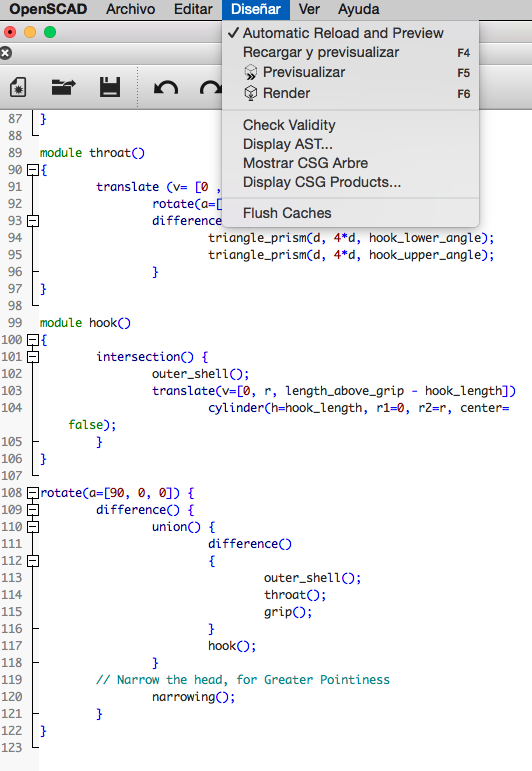
Task: Click the OpenSCAD application menu
Action: [x=48, y=9]
